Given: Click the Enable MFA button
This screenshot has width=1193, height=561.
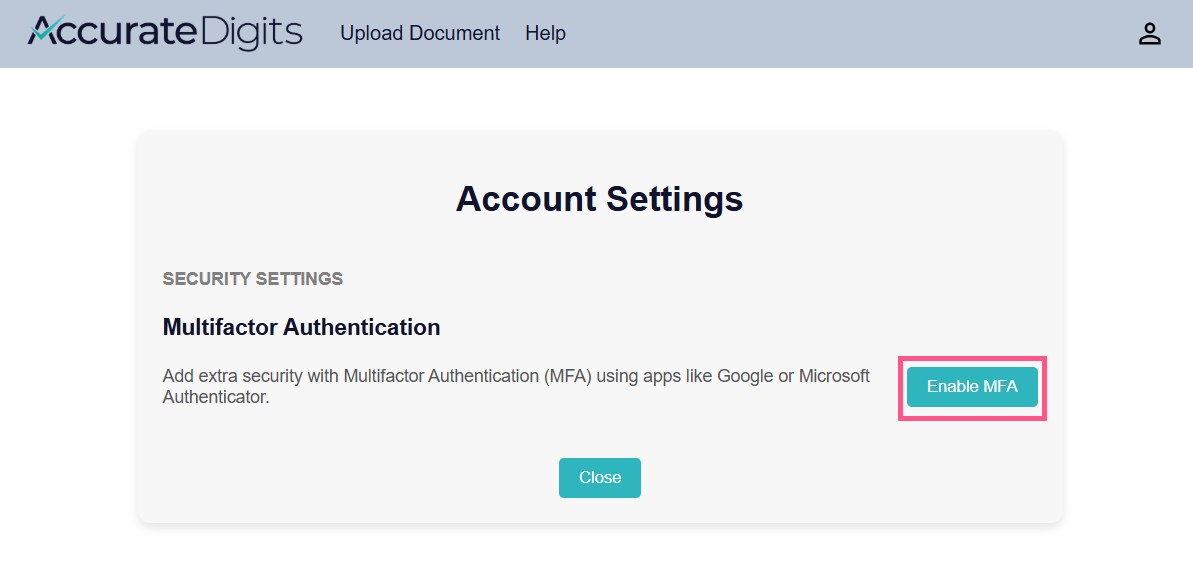Looking at the screenshot, I should pos(972,387).
